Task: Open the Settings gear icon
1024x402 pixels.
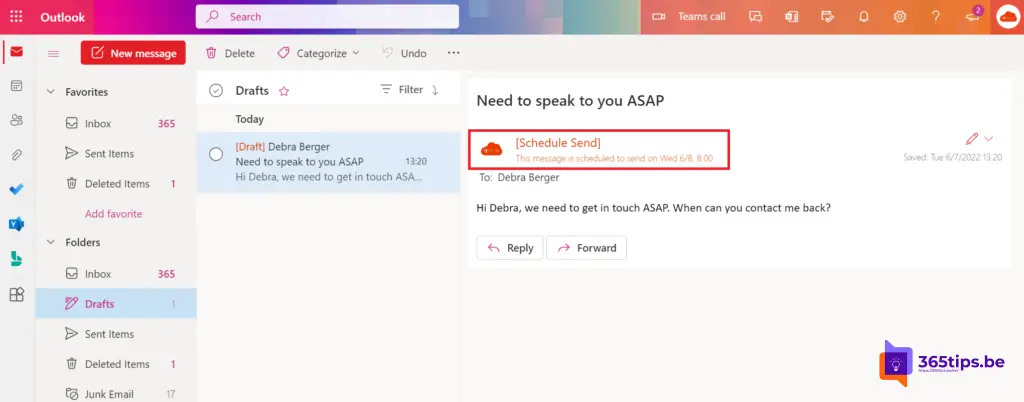Action: click(899, 17)
